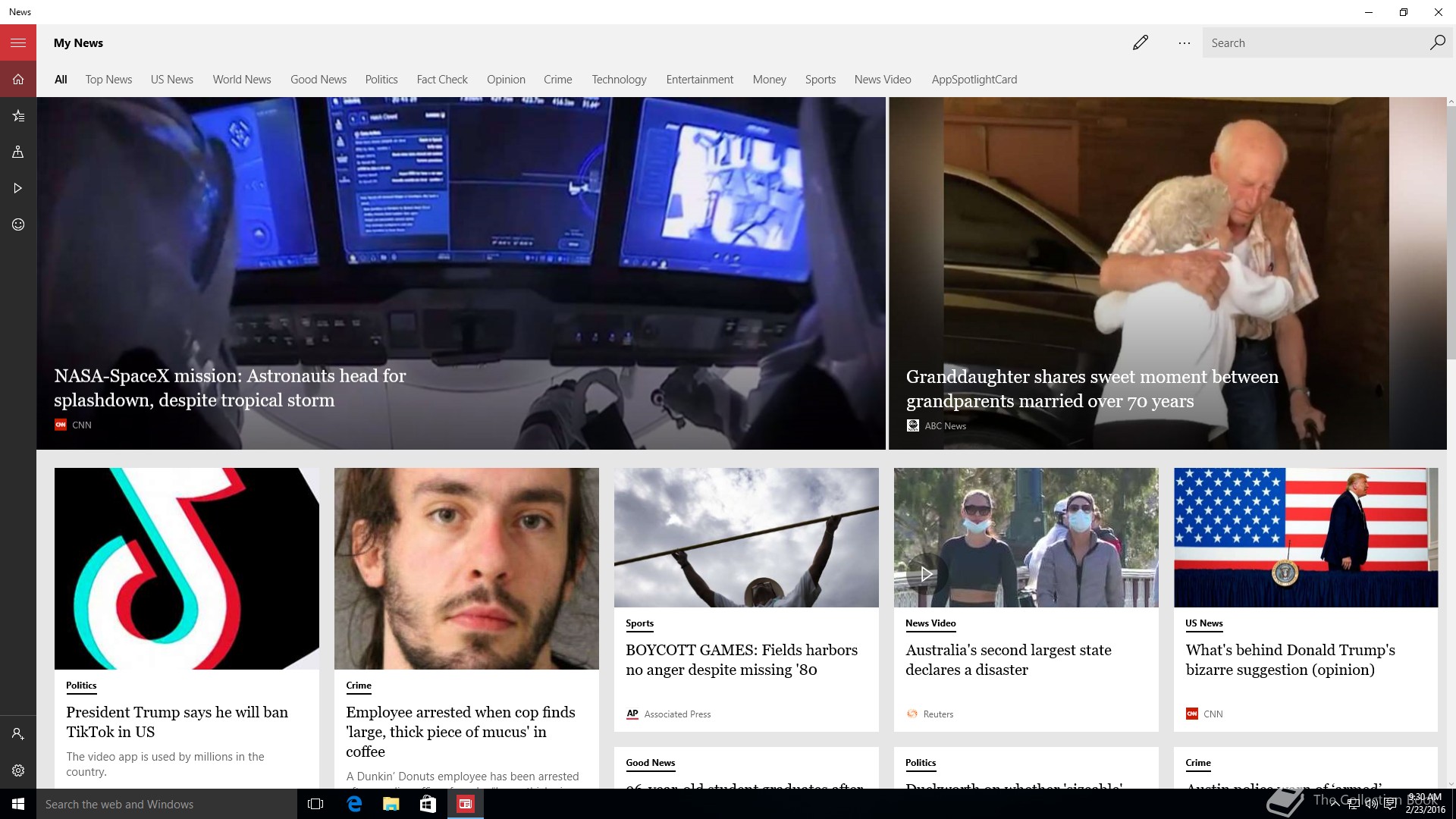This screenshot has height=819, width=1456.
Task: Click the pole vaulter sports thumbnail
Action: [746, 538]
